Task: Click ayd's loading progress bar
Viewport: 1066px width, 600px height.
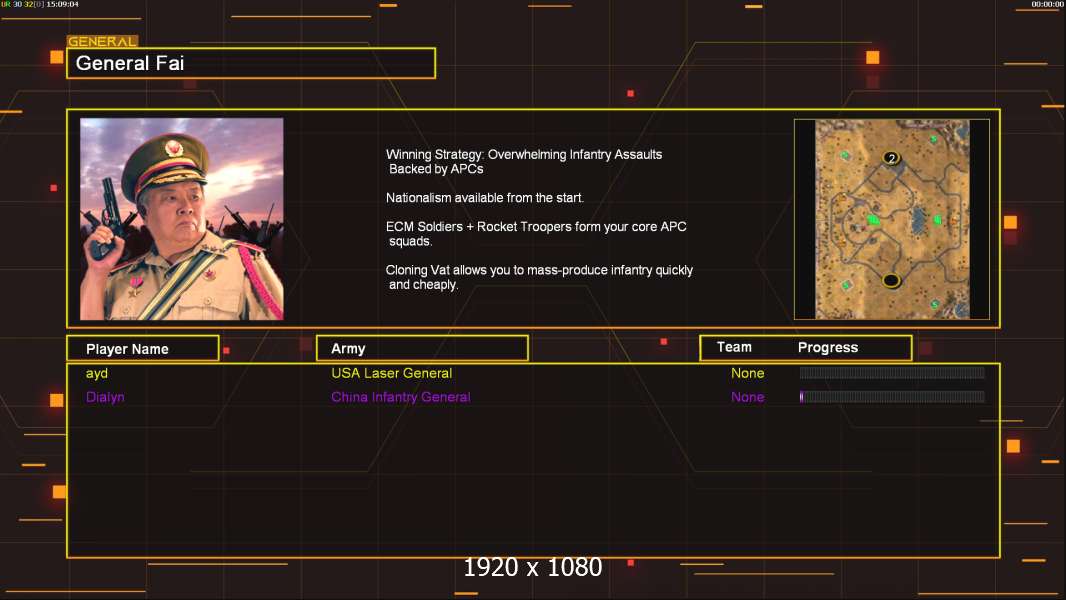Action: pyautogui.click(x=892, y=372)
